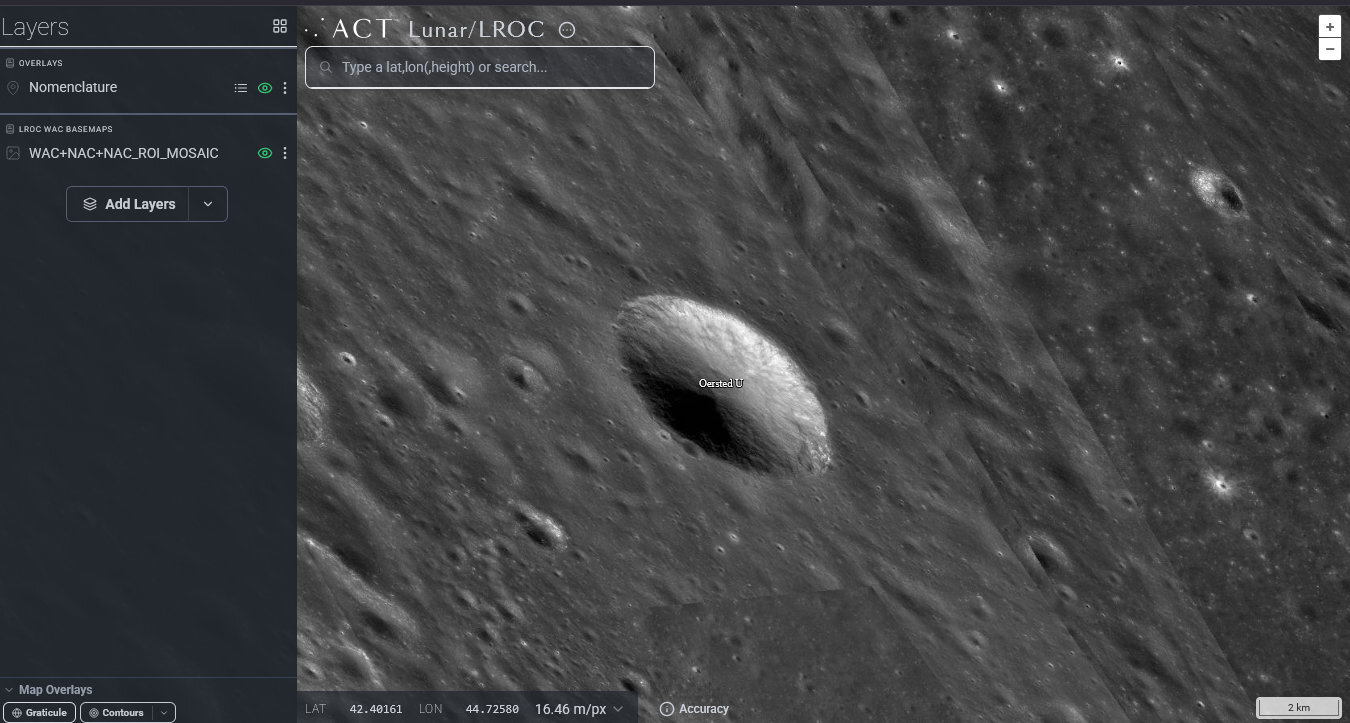Click the Nomenclature layer name
1350x723 pixels.
73,87
